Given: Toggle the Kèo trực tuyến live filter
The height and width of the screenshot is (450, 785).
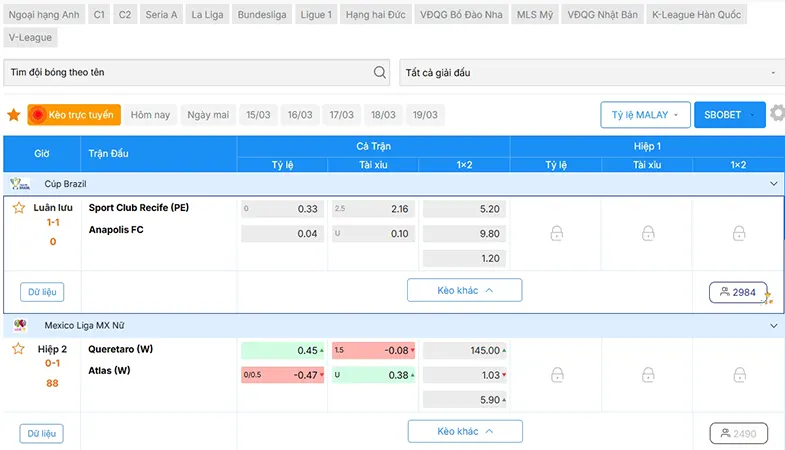Looking at the screenshot, I should [x=74, y=115].
